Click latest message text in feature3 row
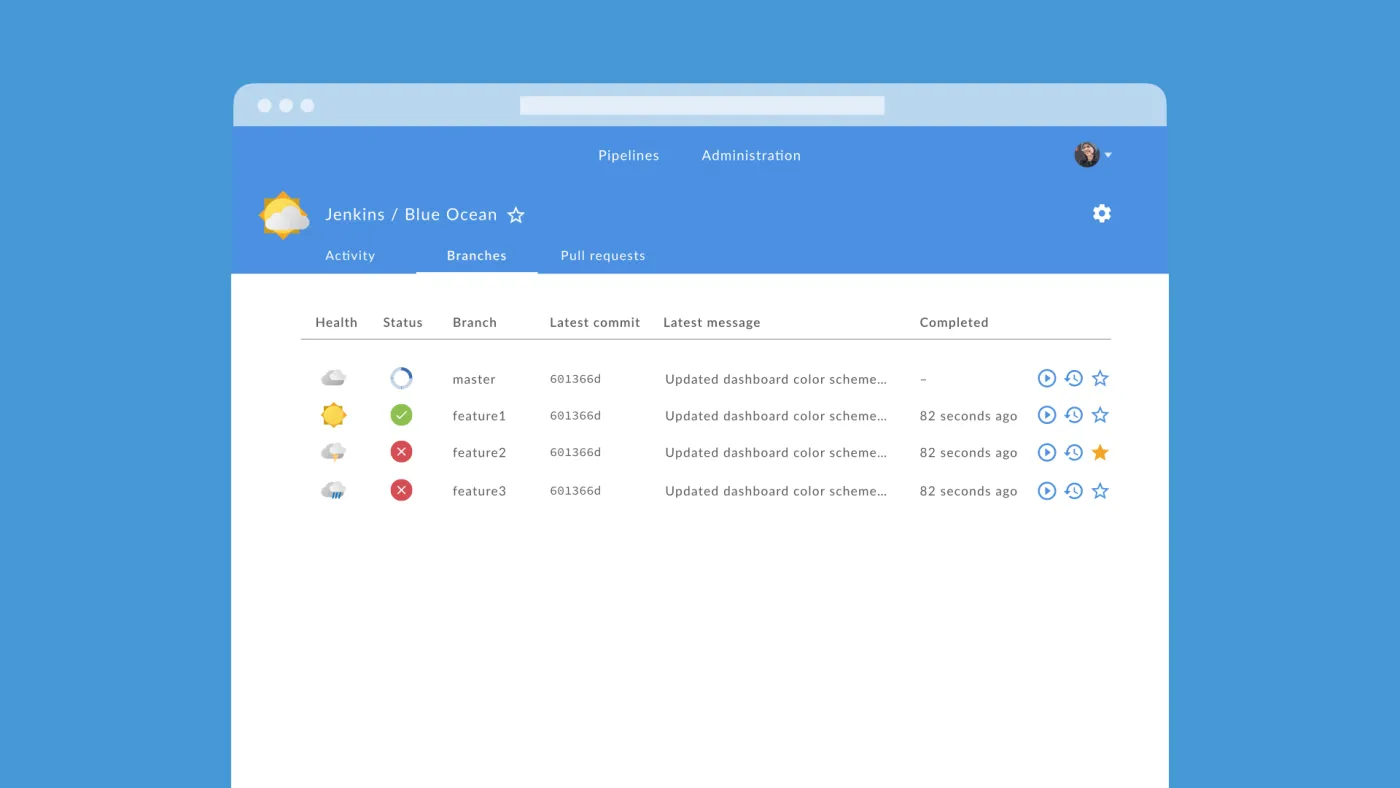Screen dimensions: 1400x788 tap(776, 491)
